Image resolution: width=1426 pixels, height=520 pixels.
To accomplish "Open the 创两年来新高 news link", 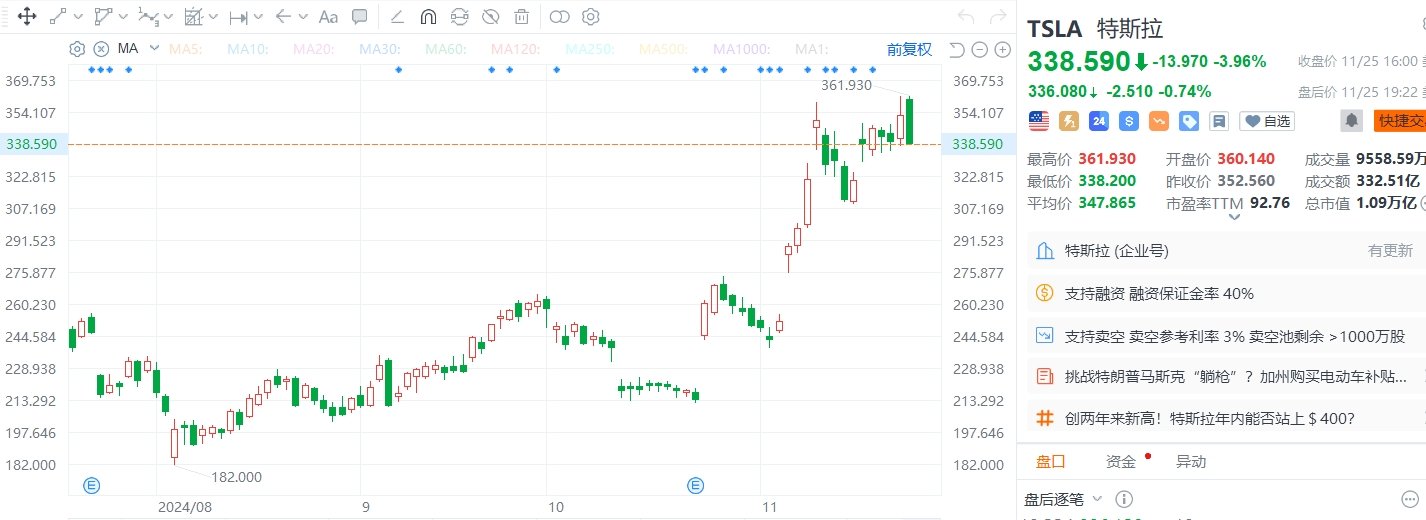I will point(1210,418).
